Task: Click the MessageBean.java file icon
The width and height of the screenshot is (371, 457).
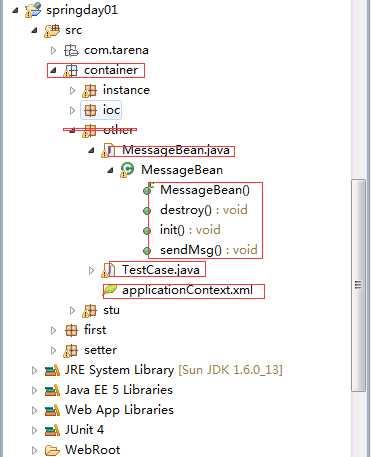Action: point(108,150)
